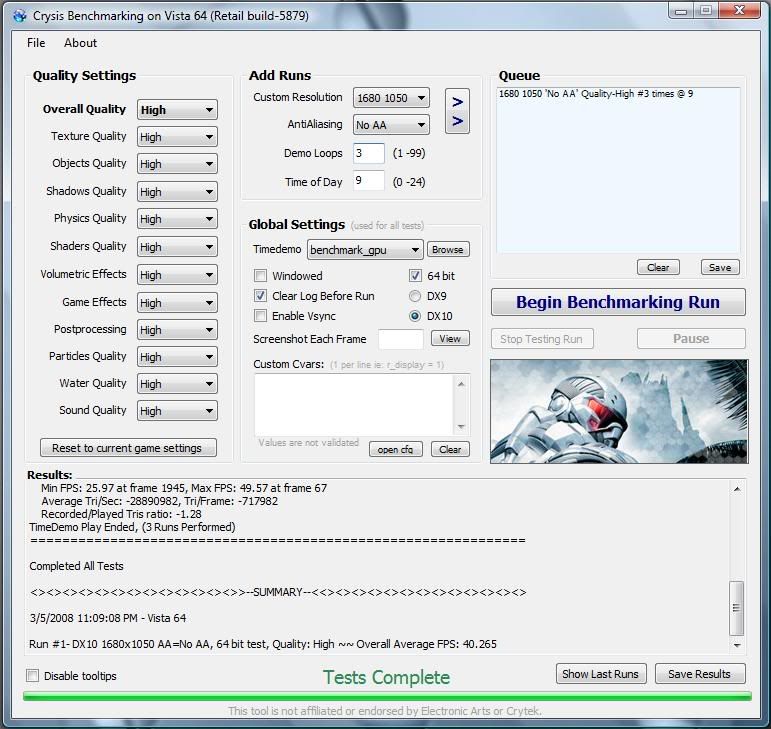Click the Screenshot Each Frame field
The image size is (771, 729).
coord(401,339)
